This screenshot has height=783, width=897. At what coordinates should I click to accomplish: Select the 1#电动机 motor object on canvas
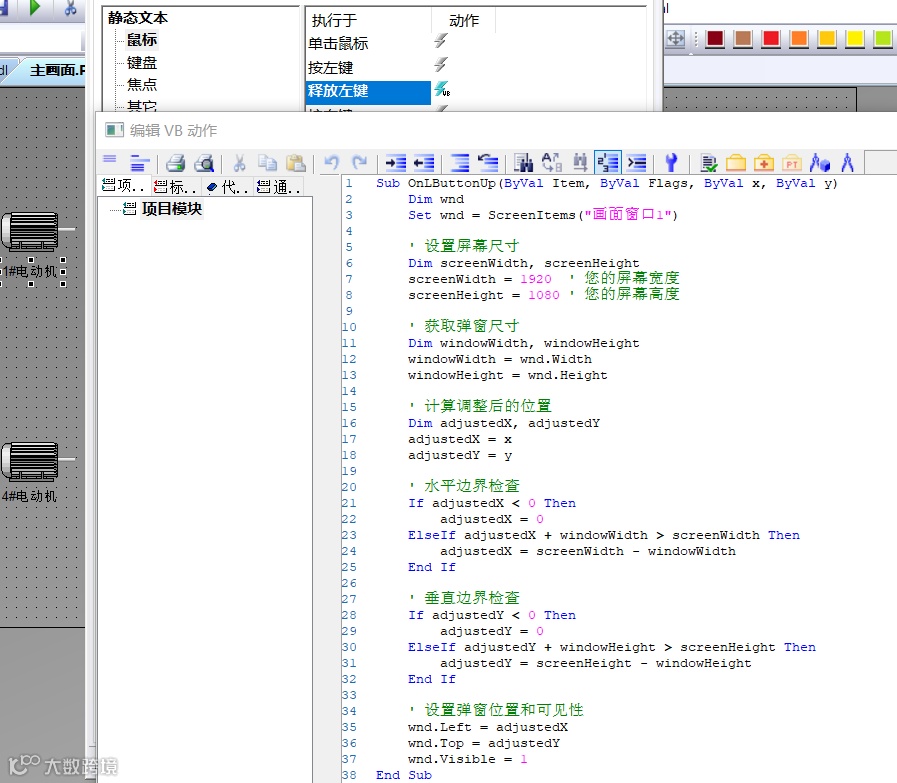tap(30, 232)
